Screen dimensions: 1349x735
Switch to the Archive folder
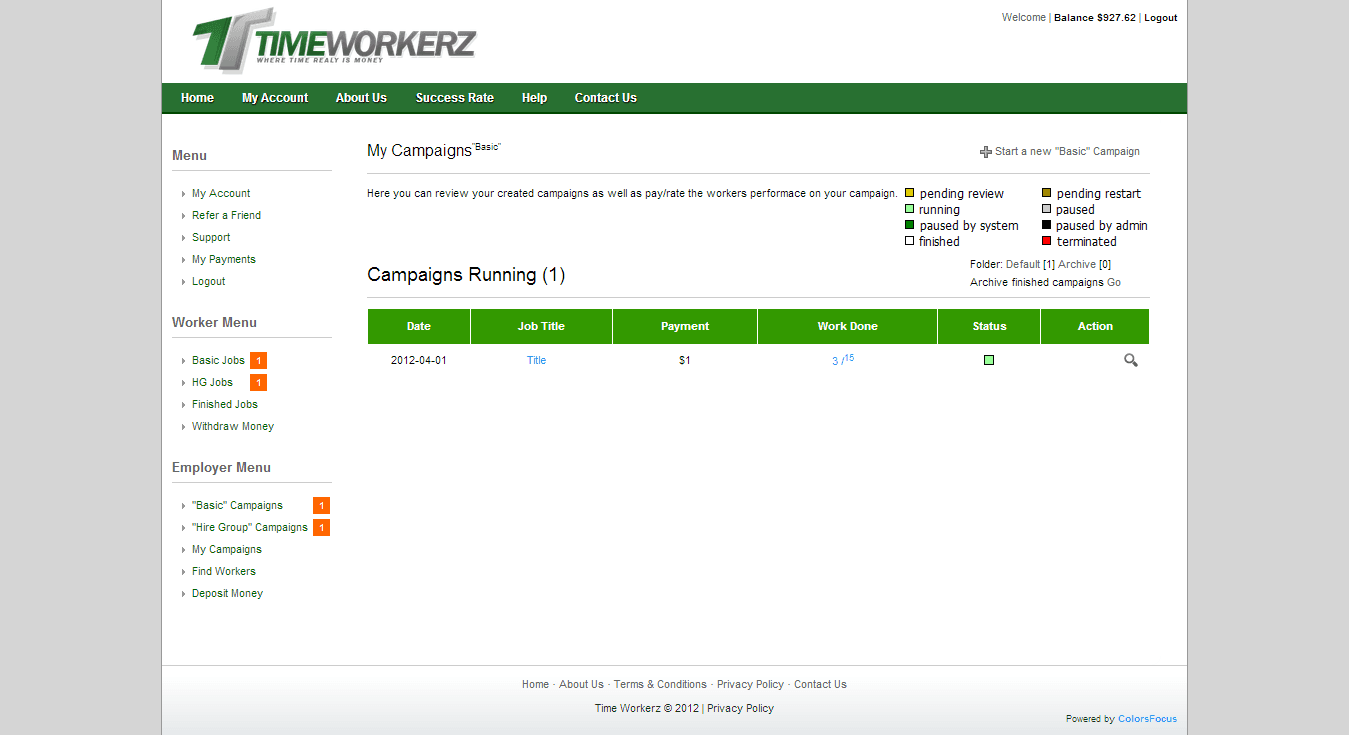1077,265
